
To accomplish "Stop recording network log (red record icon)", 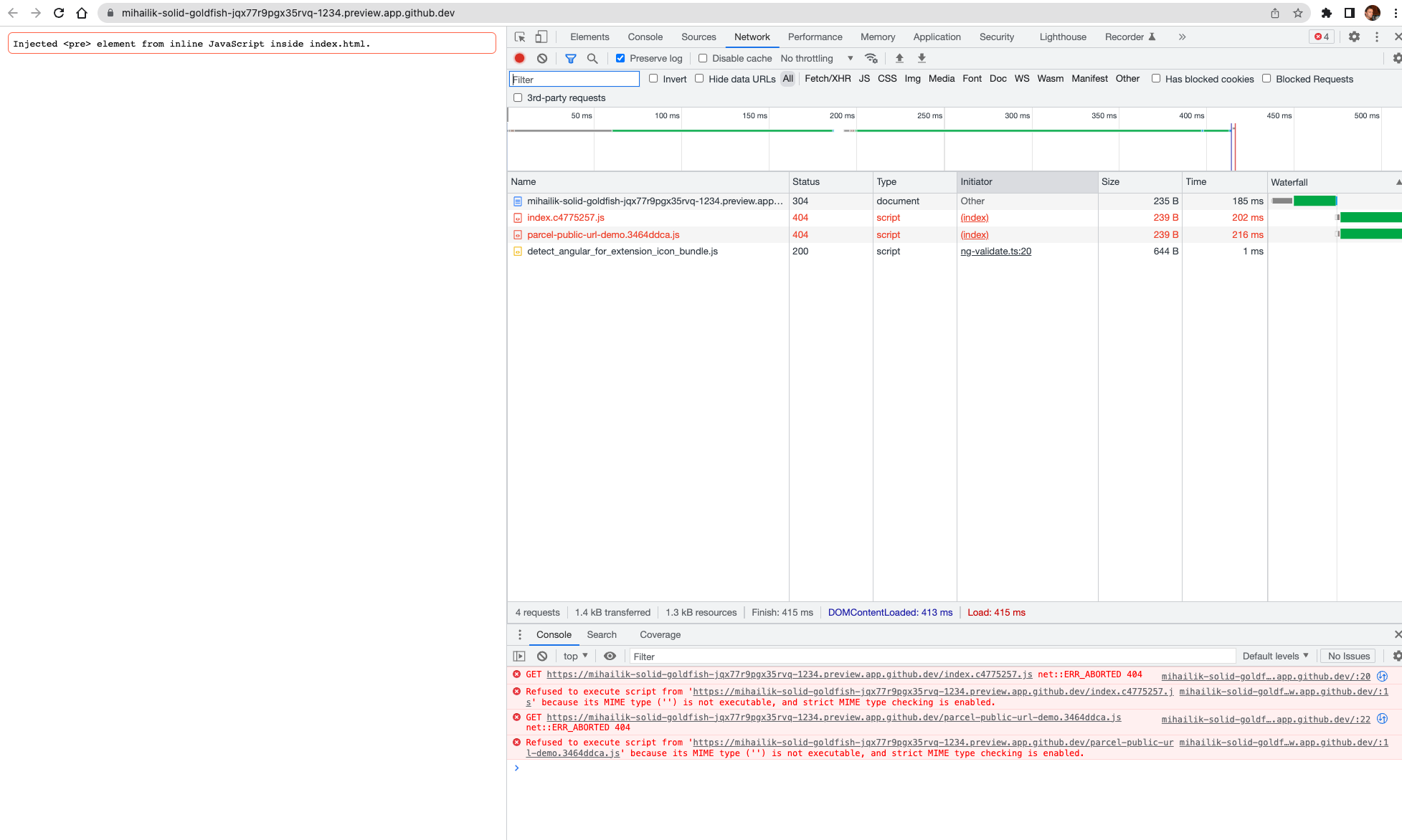I will [519, 58].
